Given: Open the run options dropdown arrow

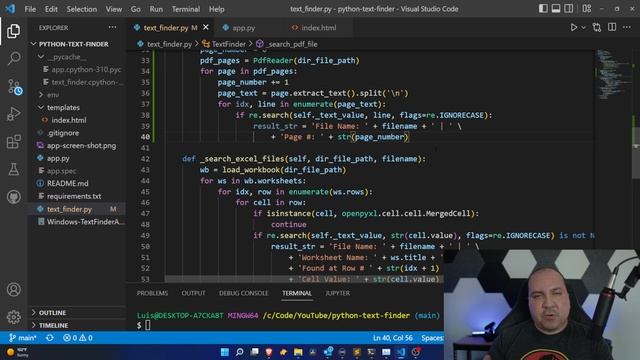Looking at the screenshot, I should 584,27.
